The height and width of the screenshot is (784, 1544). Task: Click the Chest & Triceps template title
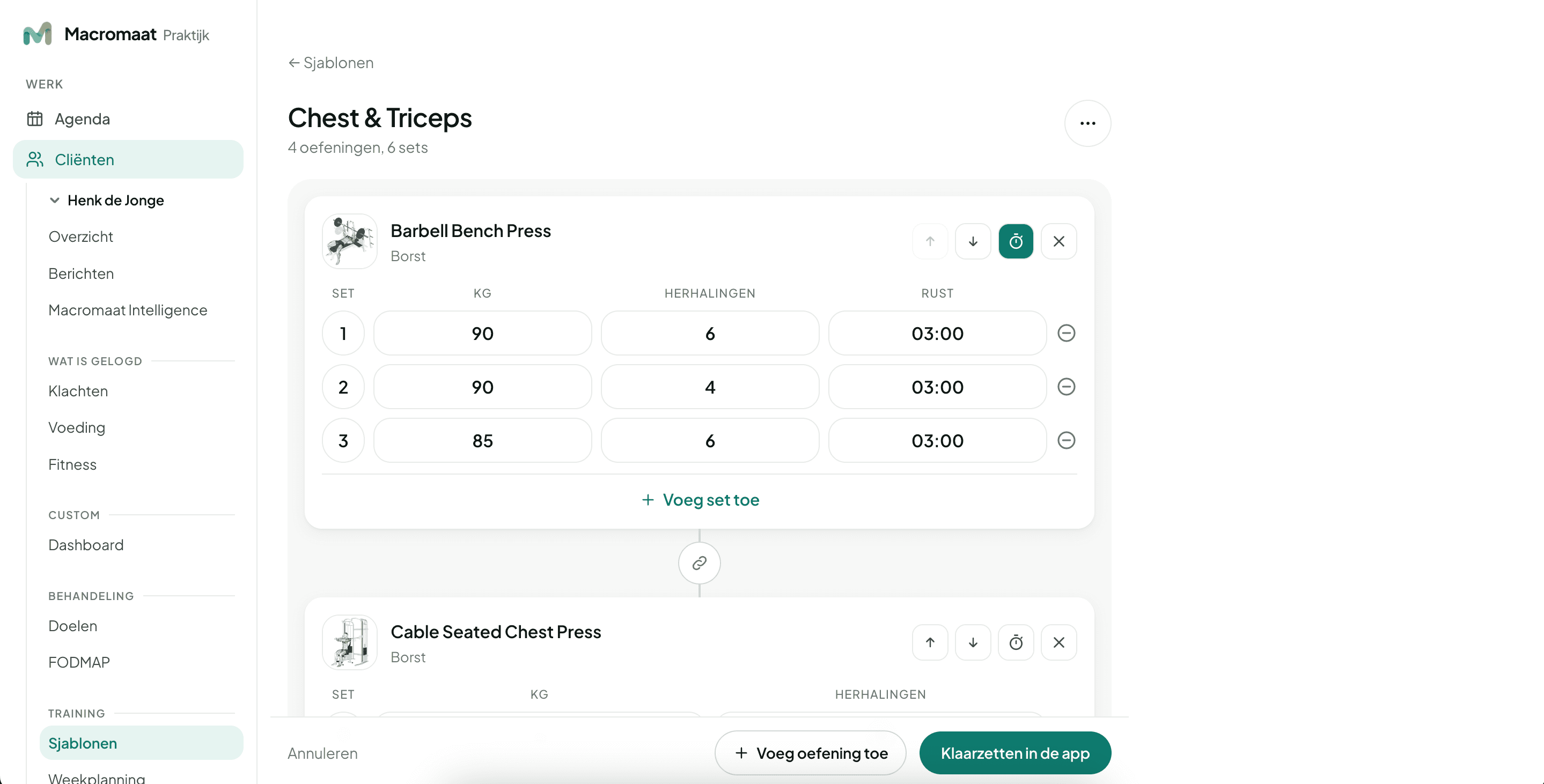(379, 118)
